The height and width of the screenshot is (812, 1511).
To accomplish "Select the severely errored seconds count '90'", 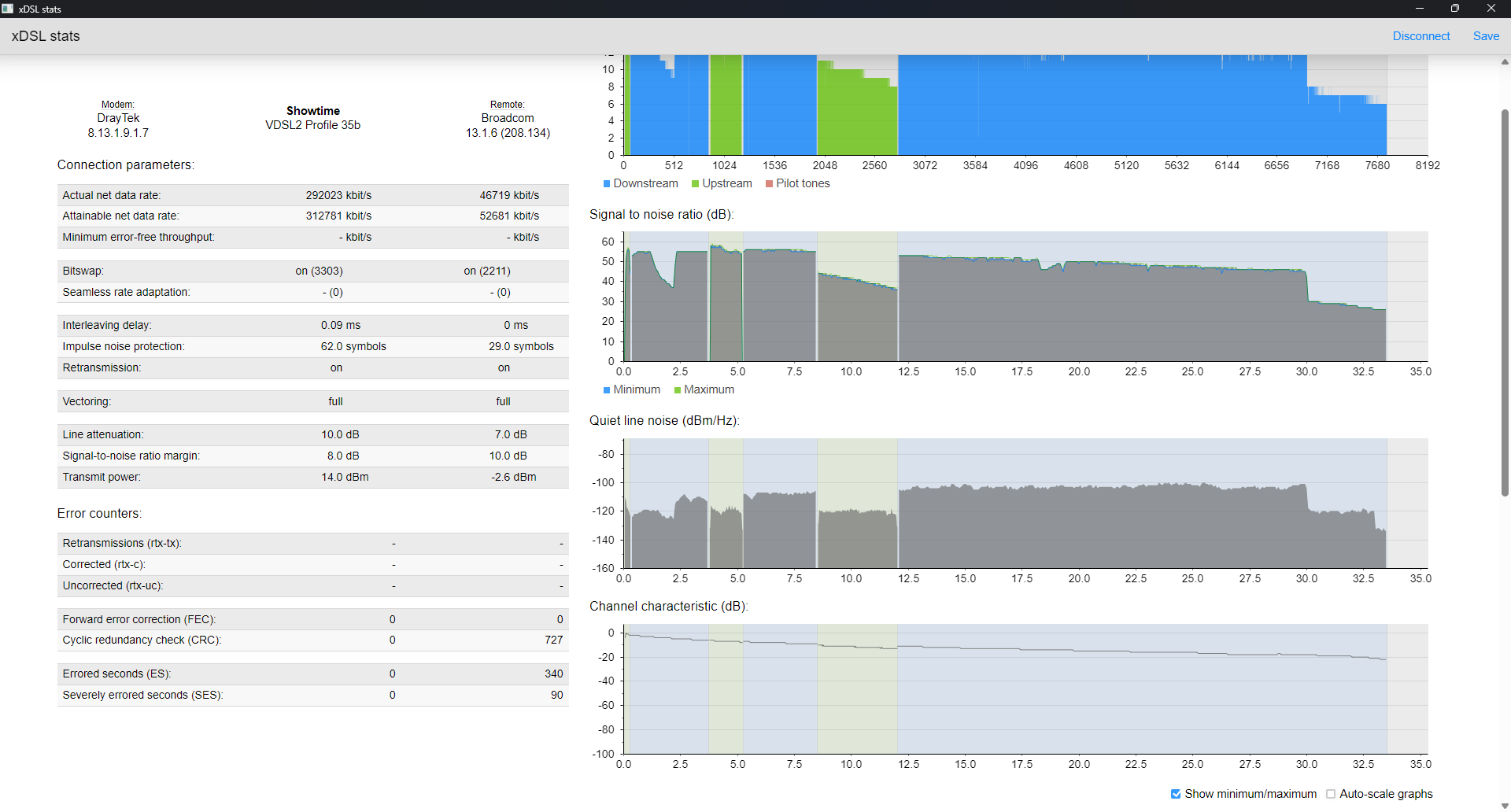I will 557,695.
